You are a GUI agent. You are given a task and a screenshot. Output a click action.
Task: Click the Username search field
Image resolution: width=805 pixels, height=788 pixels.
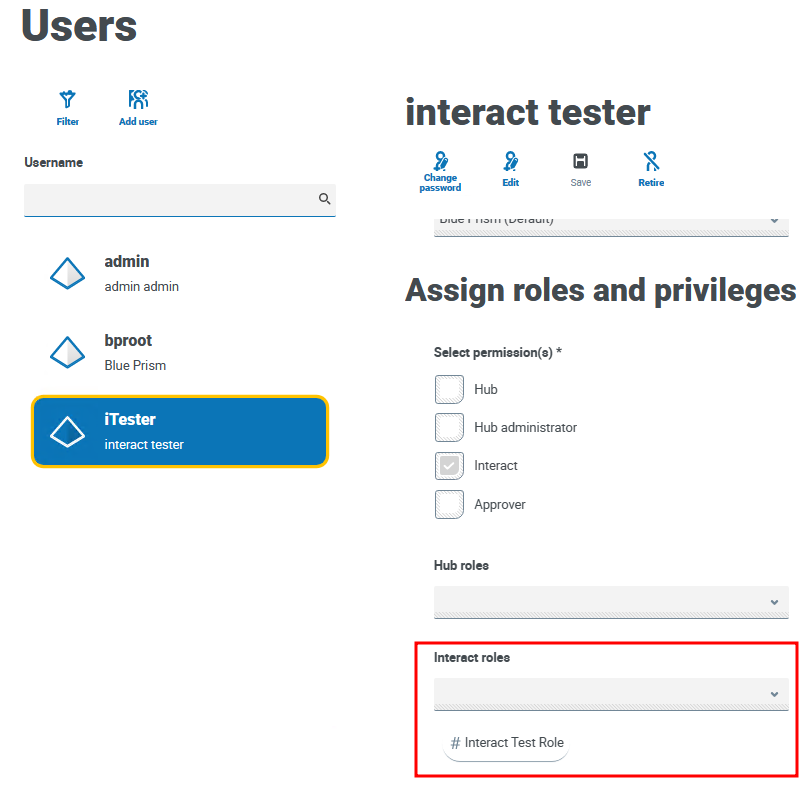[170, 199]
